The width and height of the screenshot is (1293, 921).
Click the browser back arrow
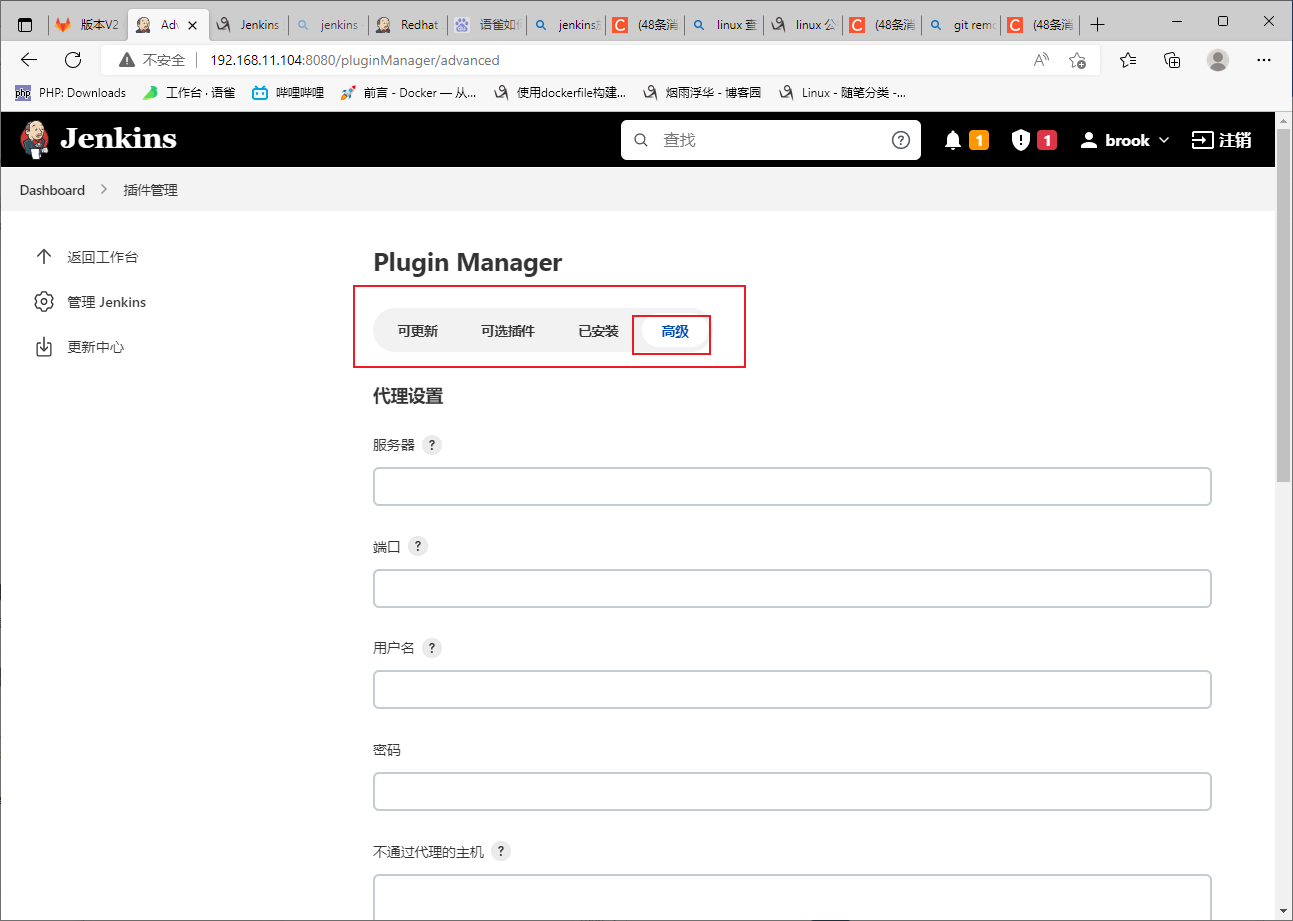29,60
